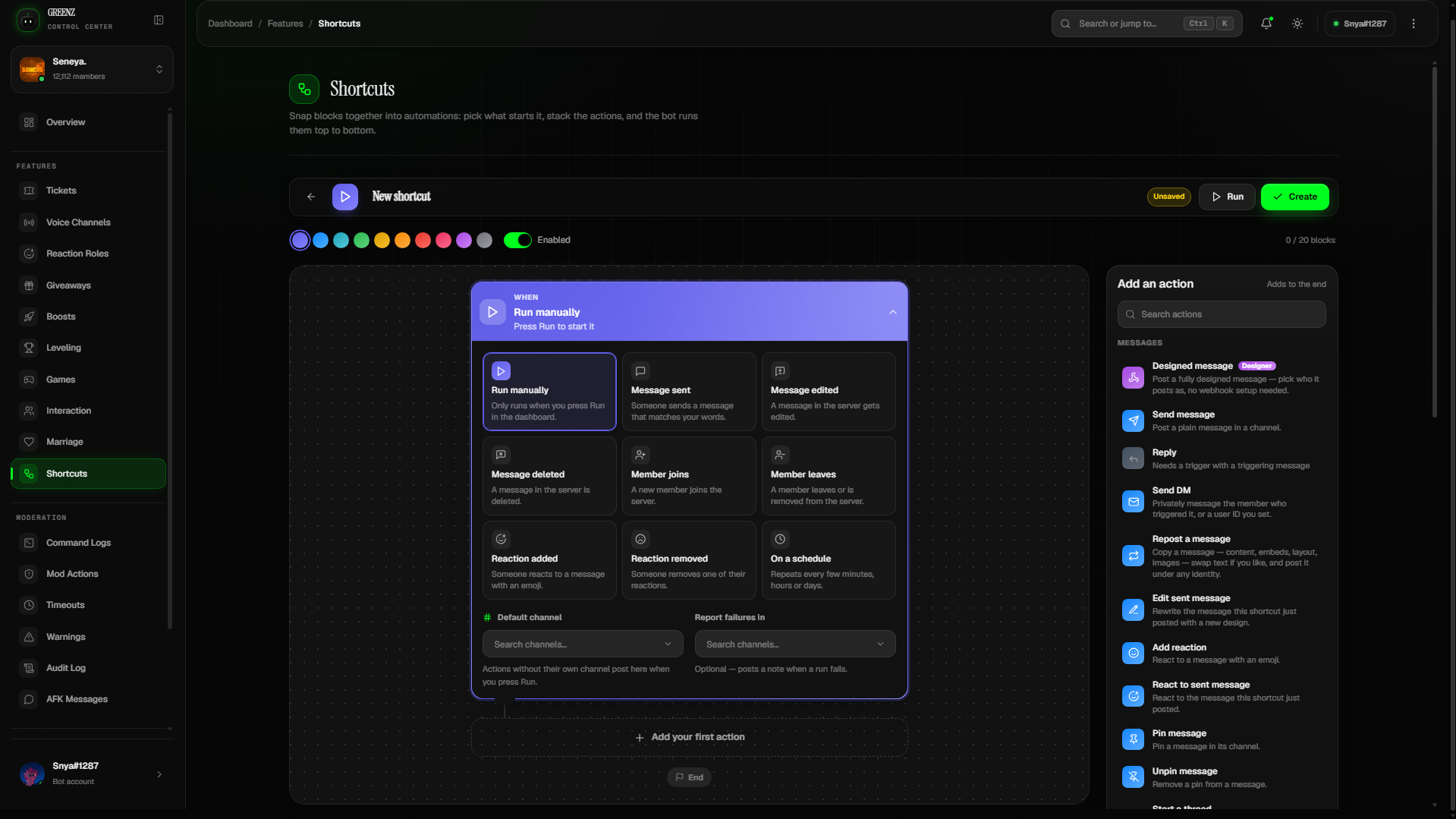Click the Pin message icon
The height and width of the screenshot is (819, 1456).
pyautogui.click(x=1133, y=739)
